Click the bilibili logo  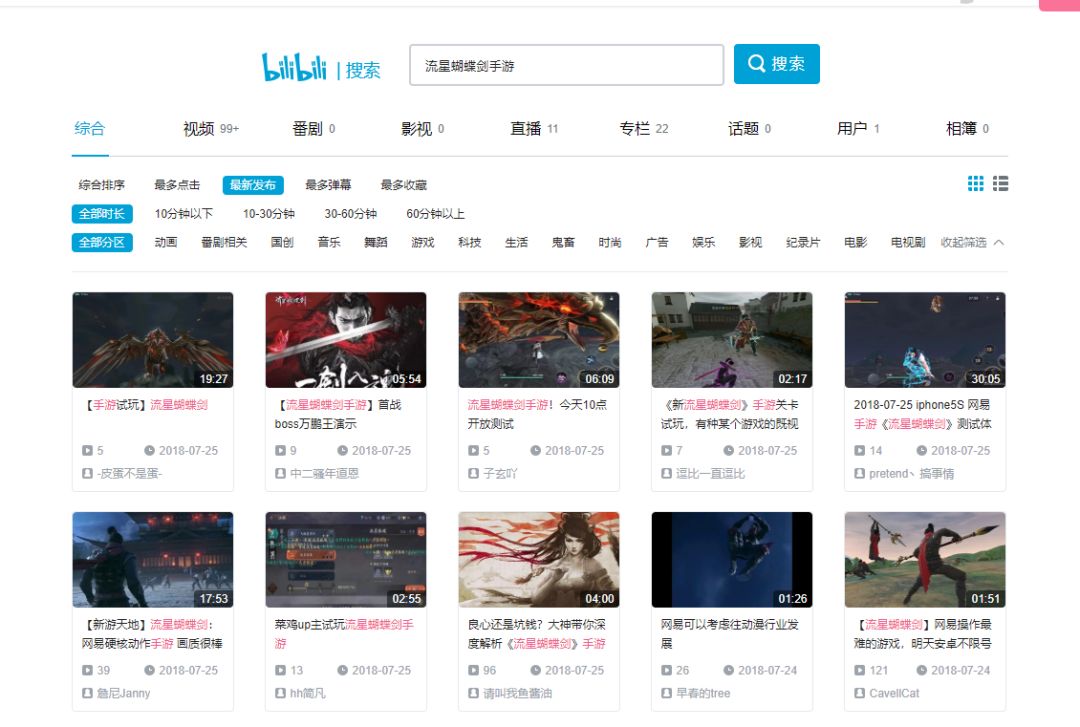click(293, 68)
